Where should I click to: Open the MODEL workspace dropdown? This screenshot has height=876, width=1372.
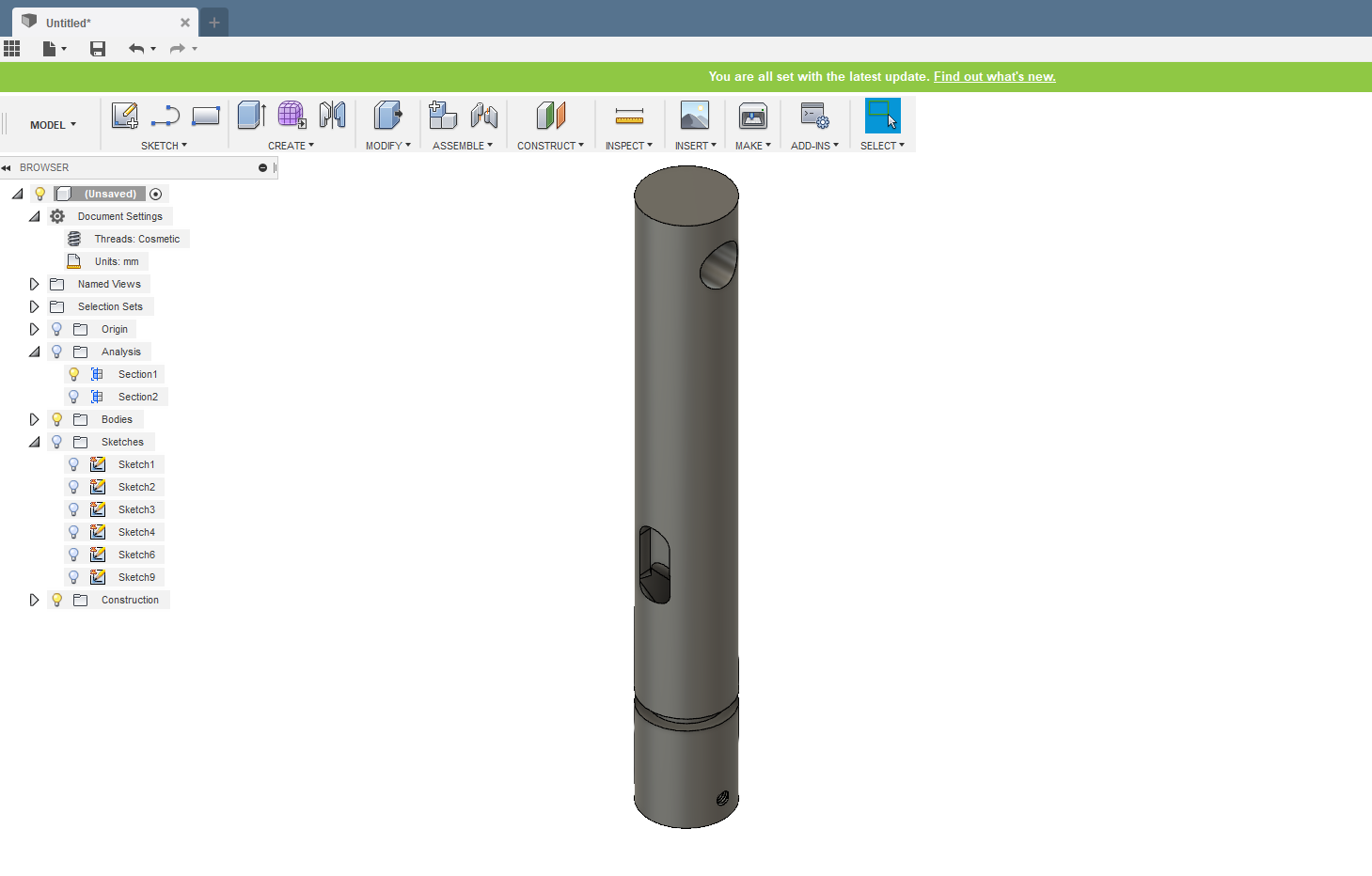[52, 123]
